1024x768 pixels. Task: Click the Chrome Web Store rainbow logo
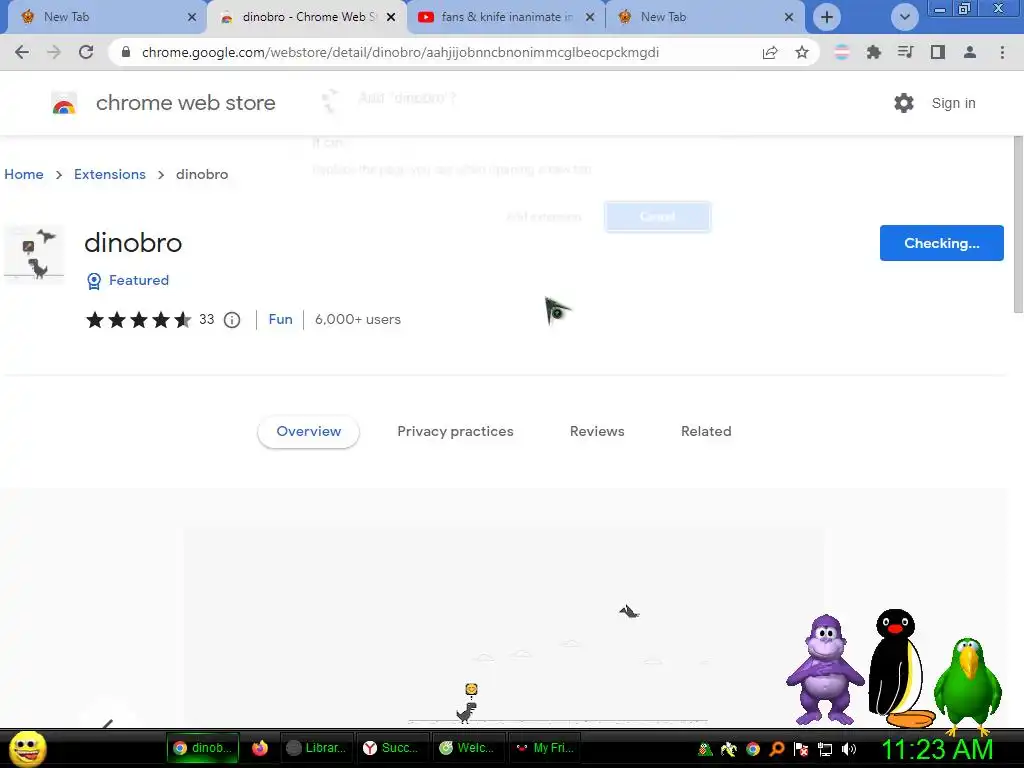(64, 103)
